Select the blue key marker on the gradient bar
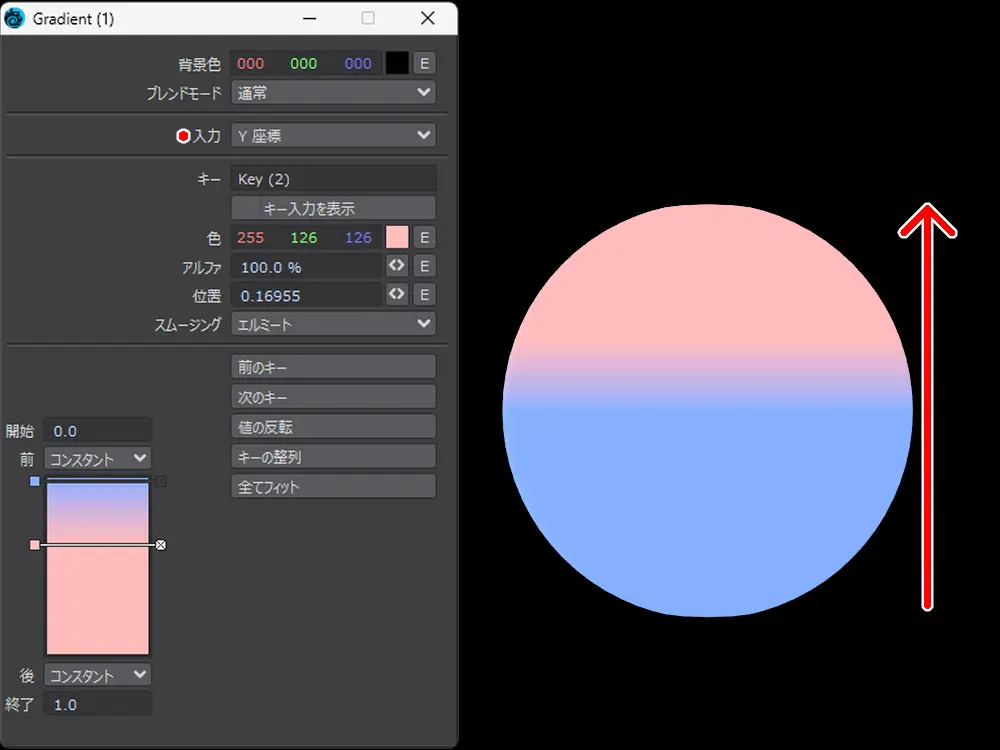Screen dimensions: 1000x750 point(35,481)
